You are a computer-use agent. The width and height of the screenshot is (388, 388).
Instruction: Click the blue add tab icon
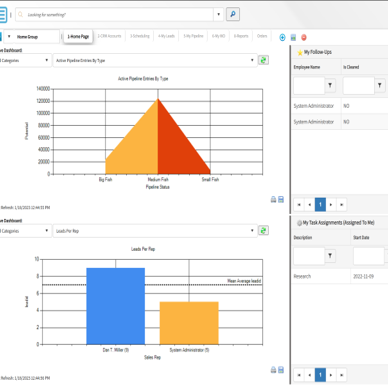pos(282,37)
